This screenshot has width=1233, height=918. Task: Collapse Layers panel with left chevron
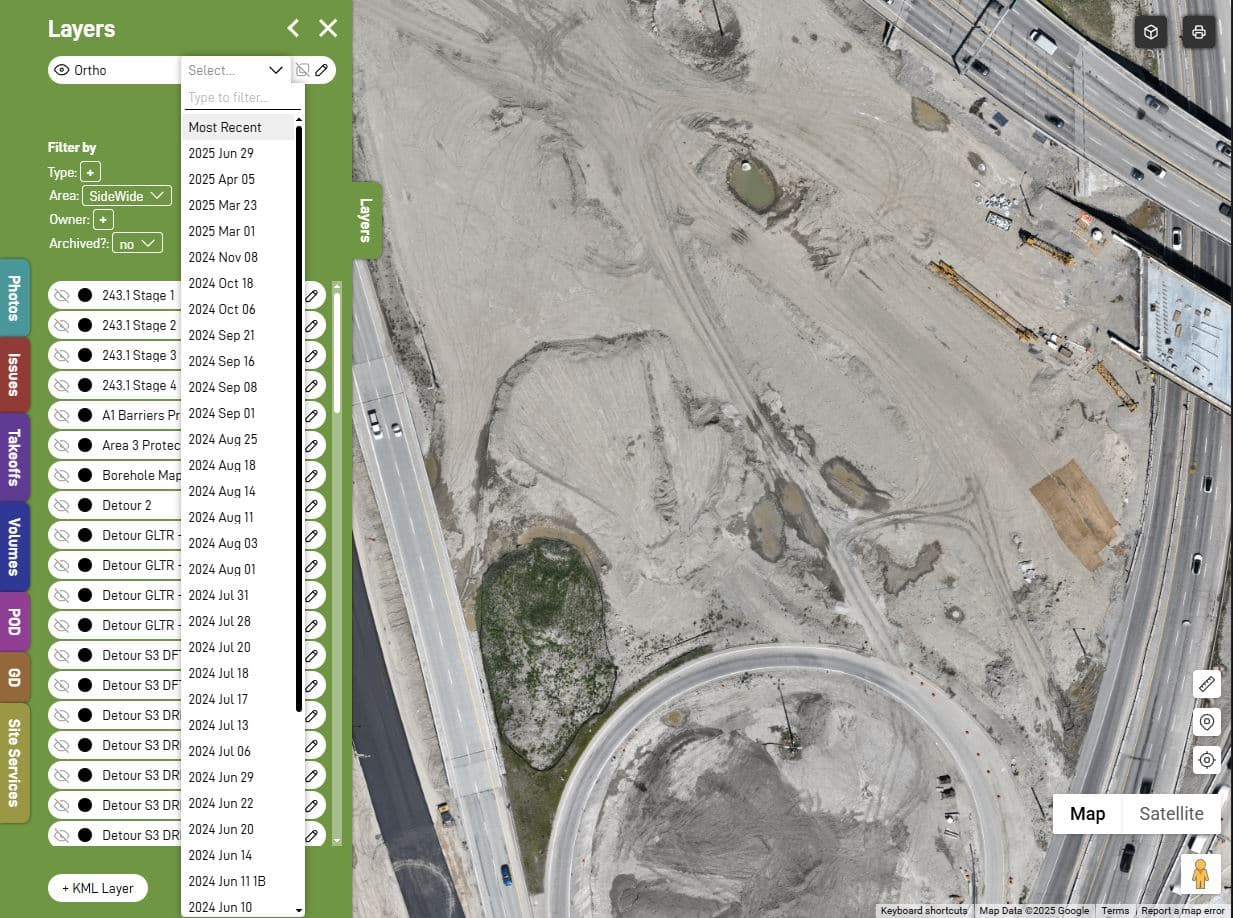293,29
